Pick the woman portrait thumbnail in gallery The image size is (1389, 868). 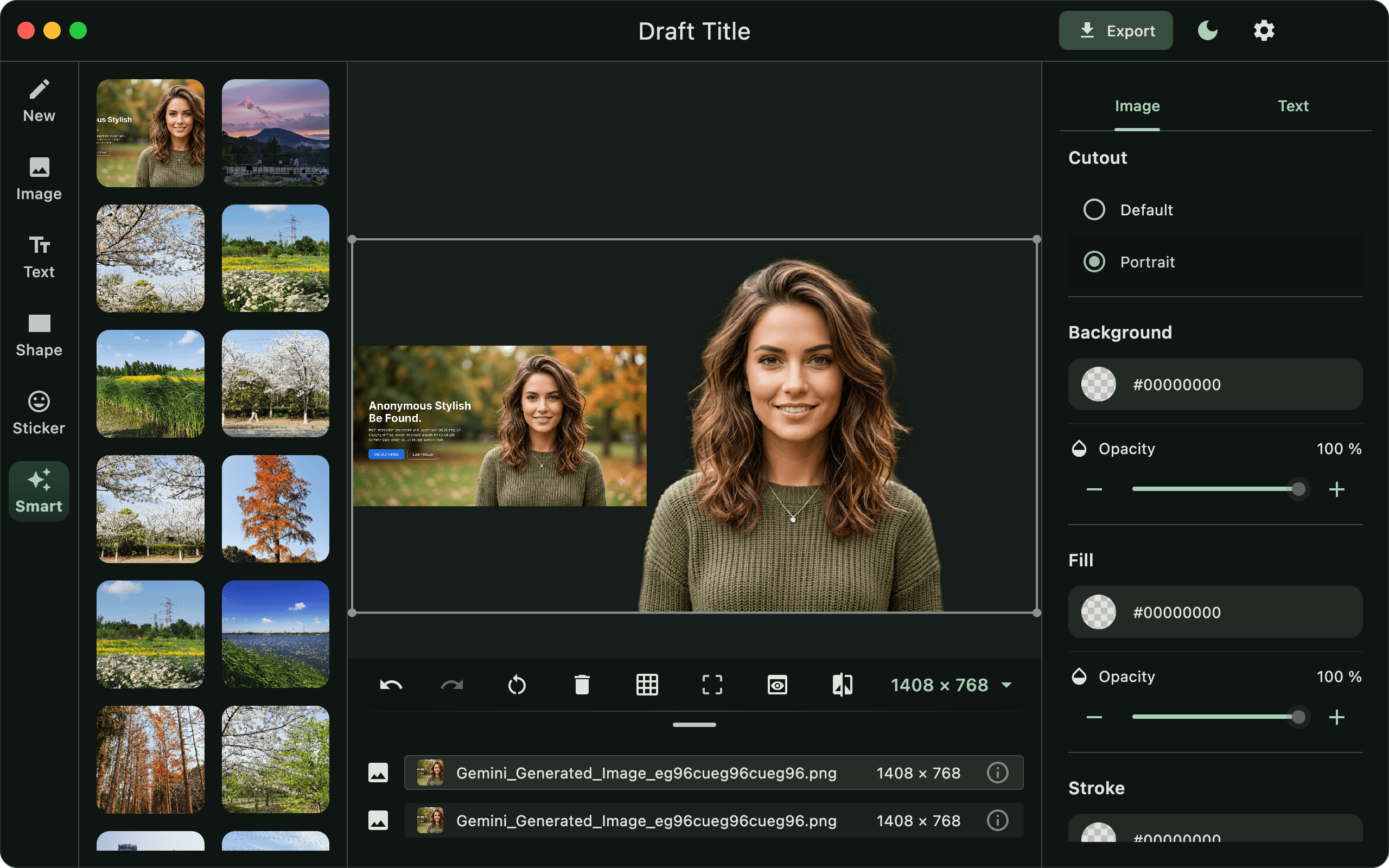tap(150, 133)
